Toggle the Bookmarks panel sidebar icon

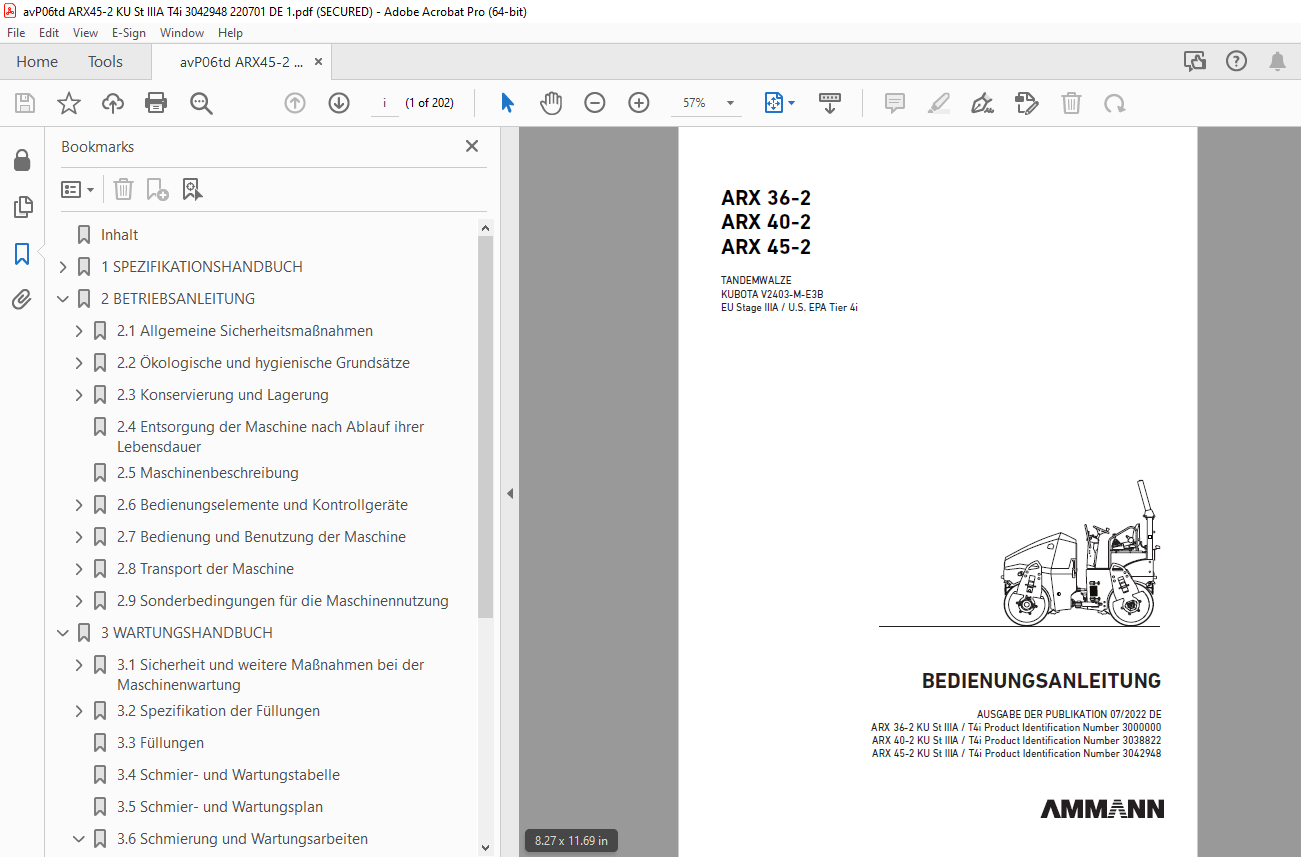click(22, 253)
